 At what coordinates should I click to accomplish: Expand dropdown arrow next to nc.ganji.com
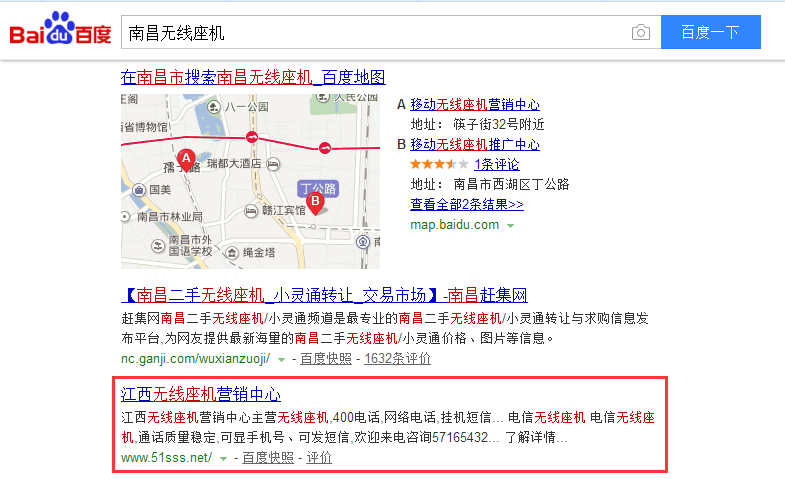[x=281, y=359]
